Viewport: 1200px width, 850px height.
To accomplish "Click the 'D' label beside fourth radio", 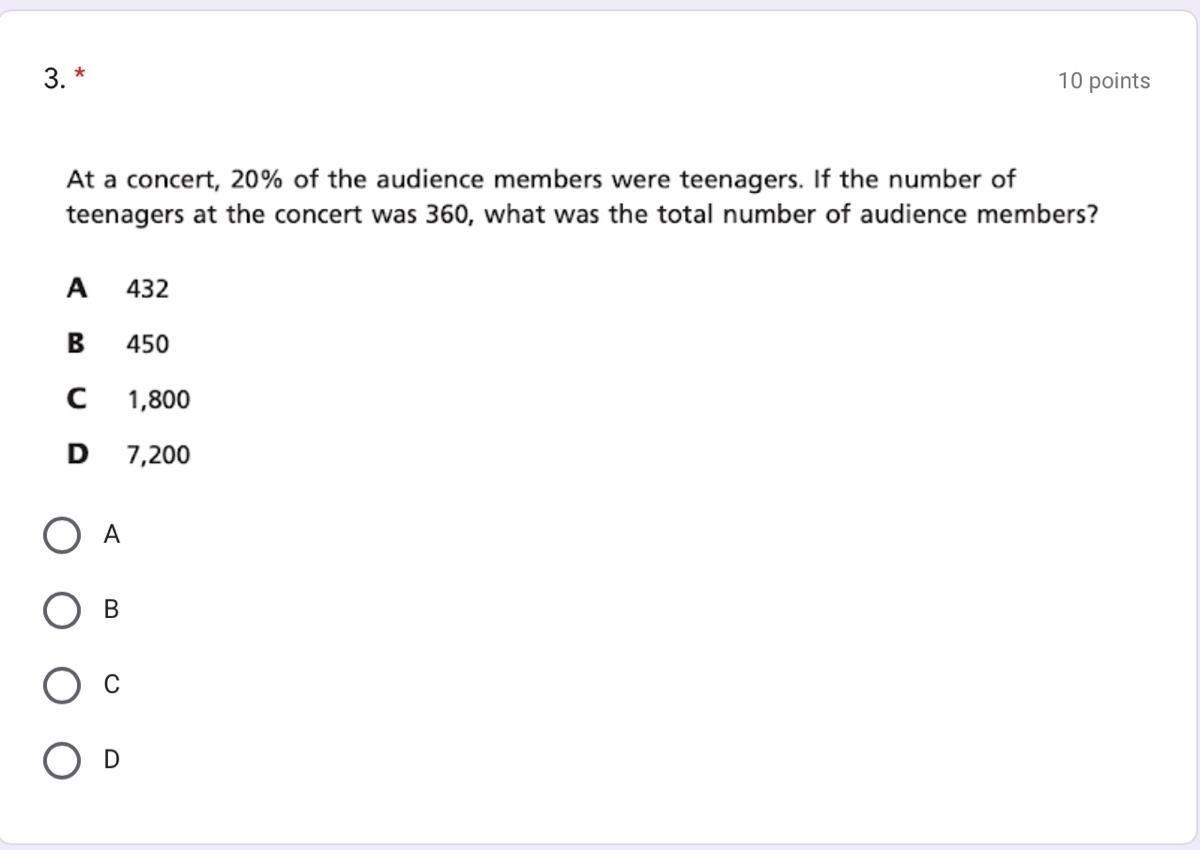I will (x=112, y=760).
